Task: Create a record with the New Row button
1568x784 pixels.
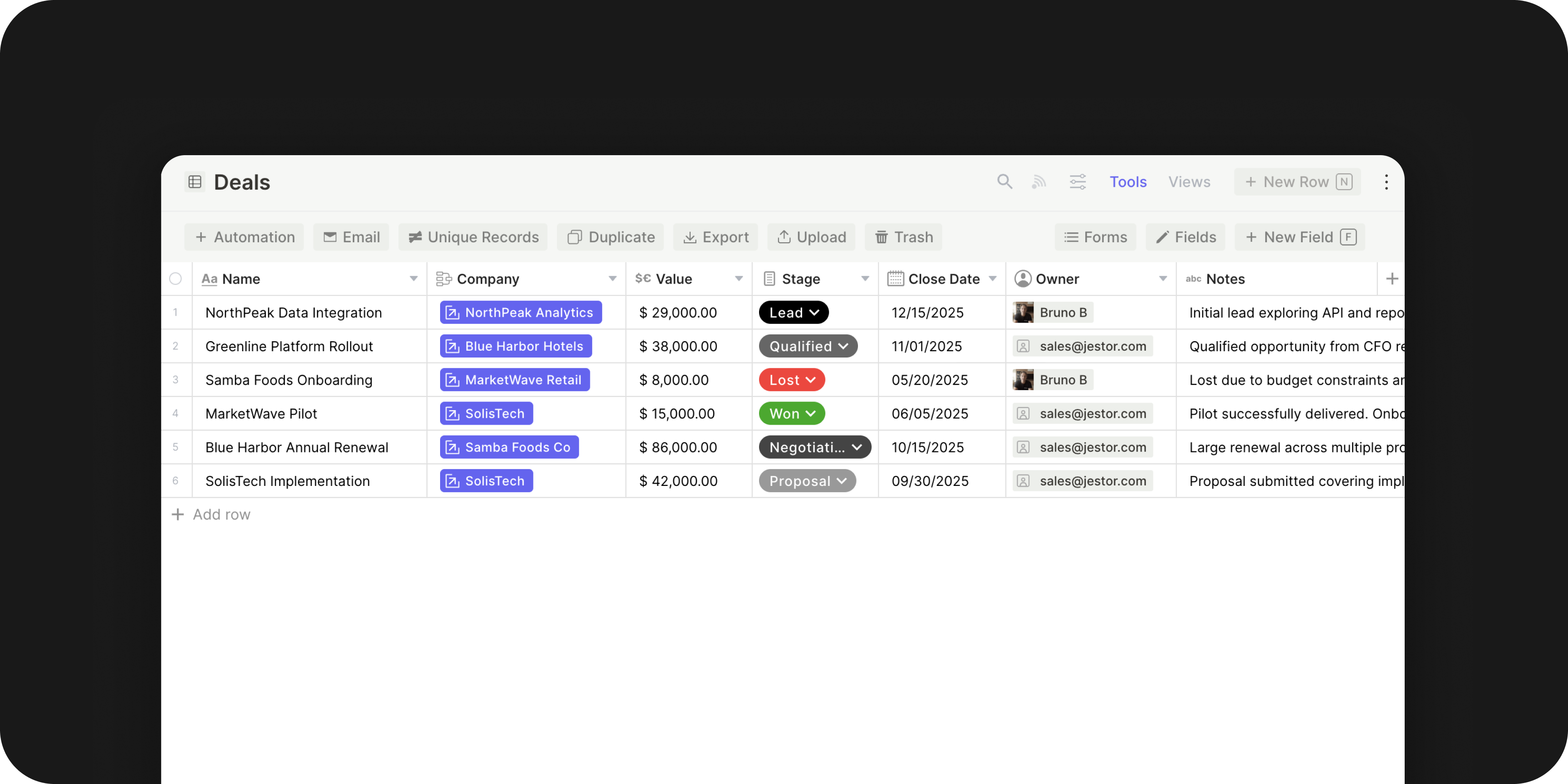Action: (1289, 181)
